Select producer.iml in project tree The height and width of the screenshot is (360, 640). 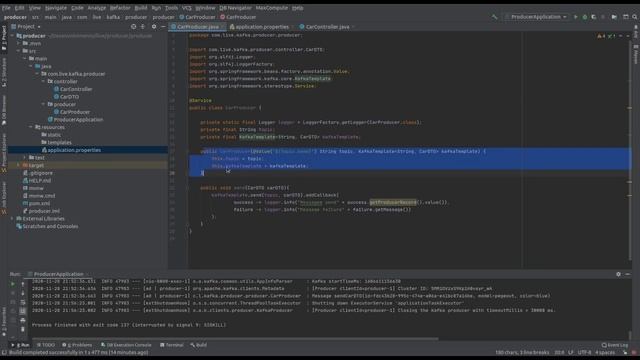(44, 211)
